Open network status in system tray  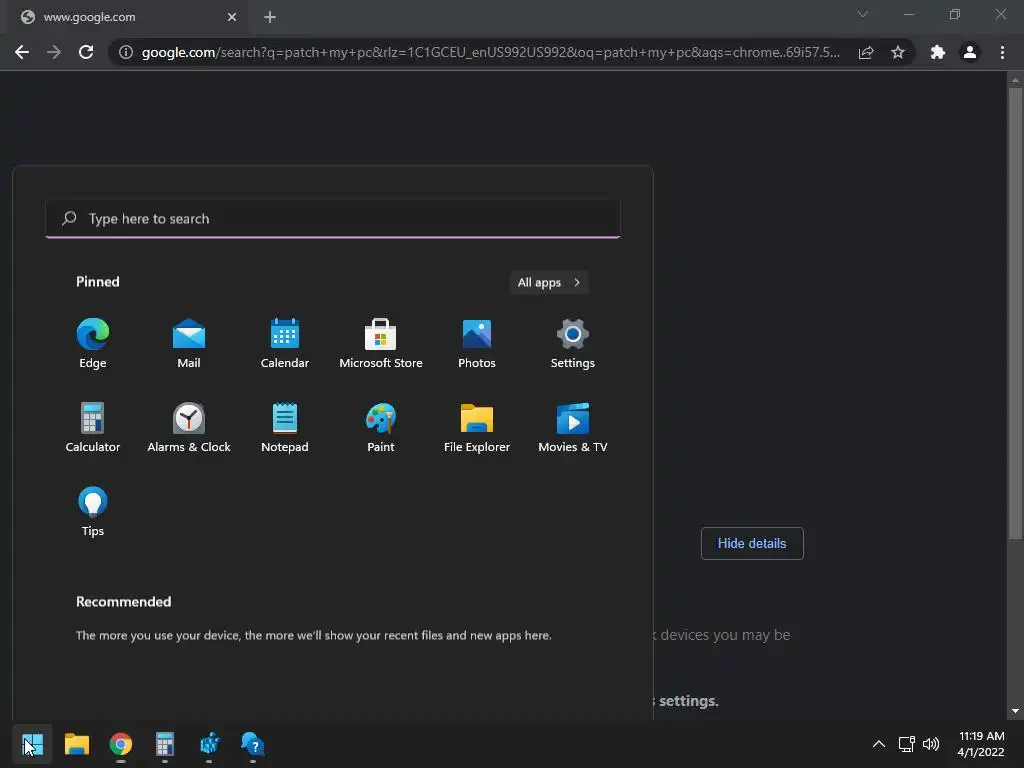(906, 744)
